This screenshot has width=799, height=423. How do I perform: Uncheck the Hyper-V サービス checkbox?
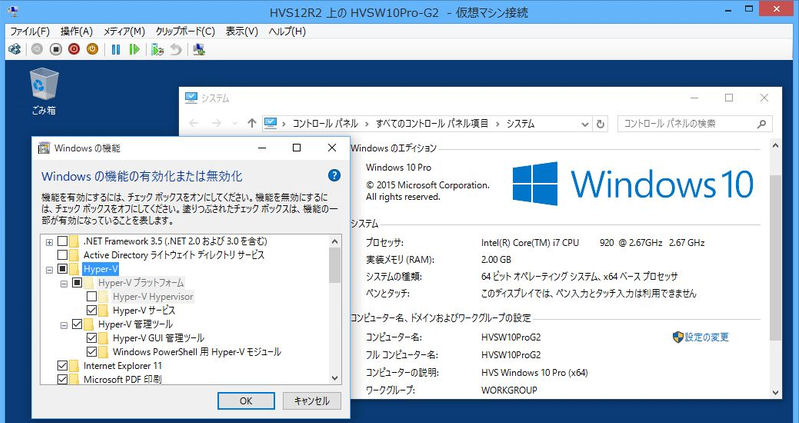[x=92, y=310]
